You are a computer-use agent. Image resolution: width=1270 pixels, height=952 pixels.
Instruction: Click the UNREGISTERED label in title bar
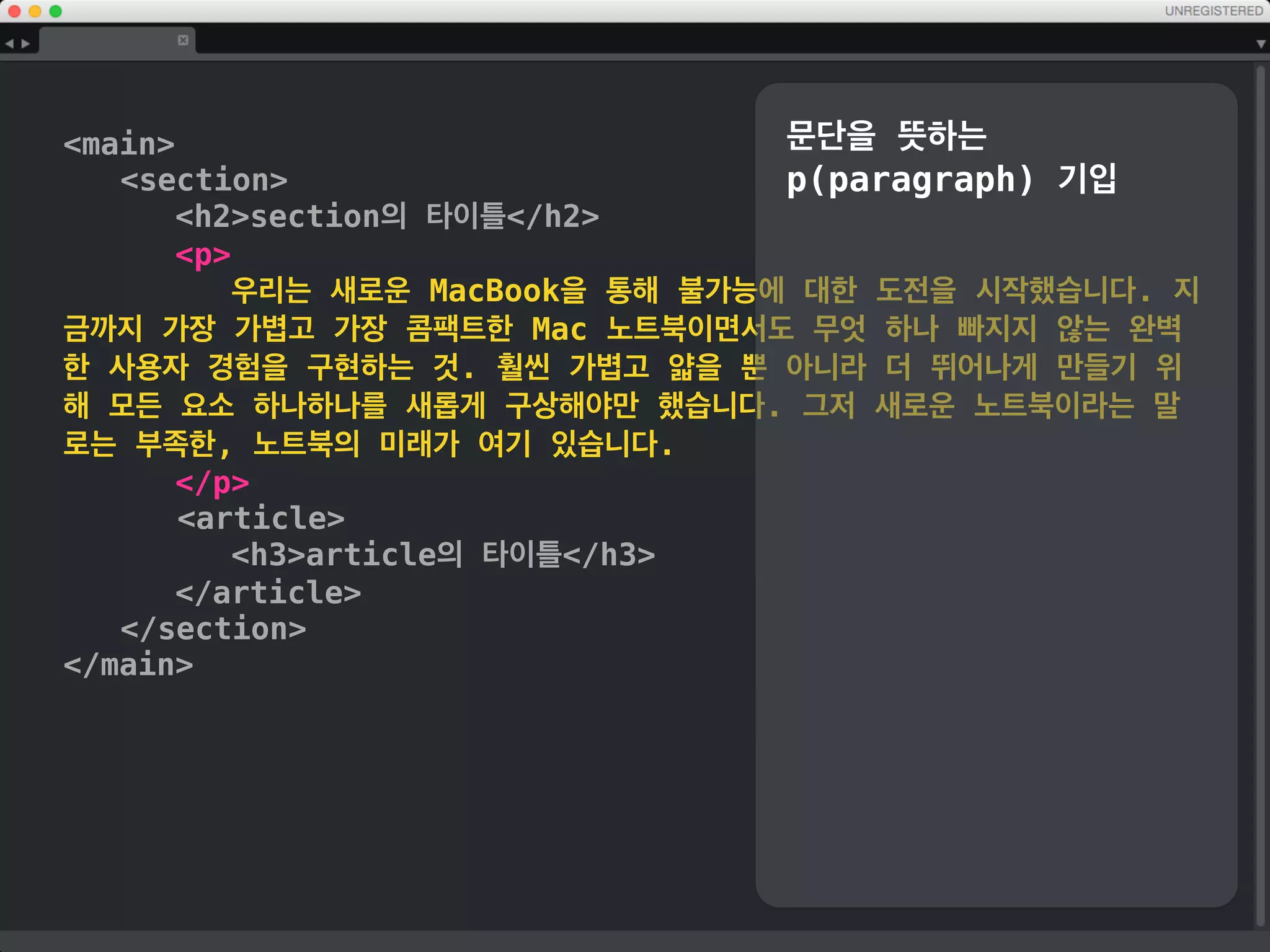click(1214, 11)
